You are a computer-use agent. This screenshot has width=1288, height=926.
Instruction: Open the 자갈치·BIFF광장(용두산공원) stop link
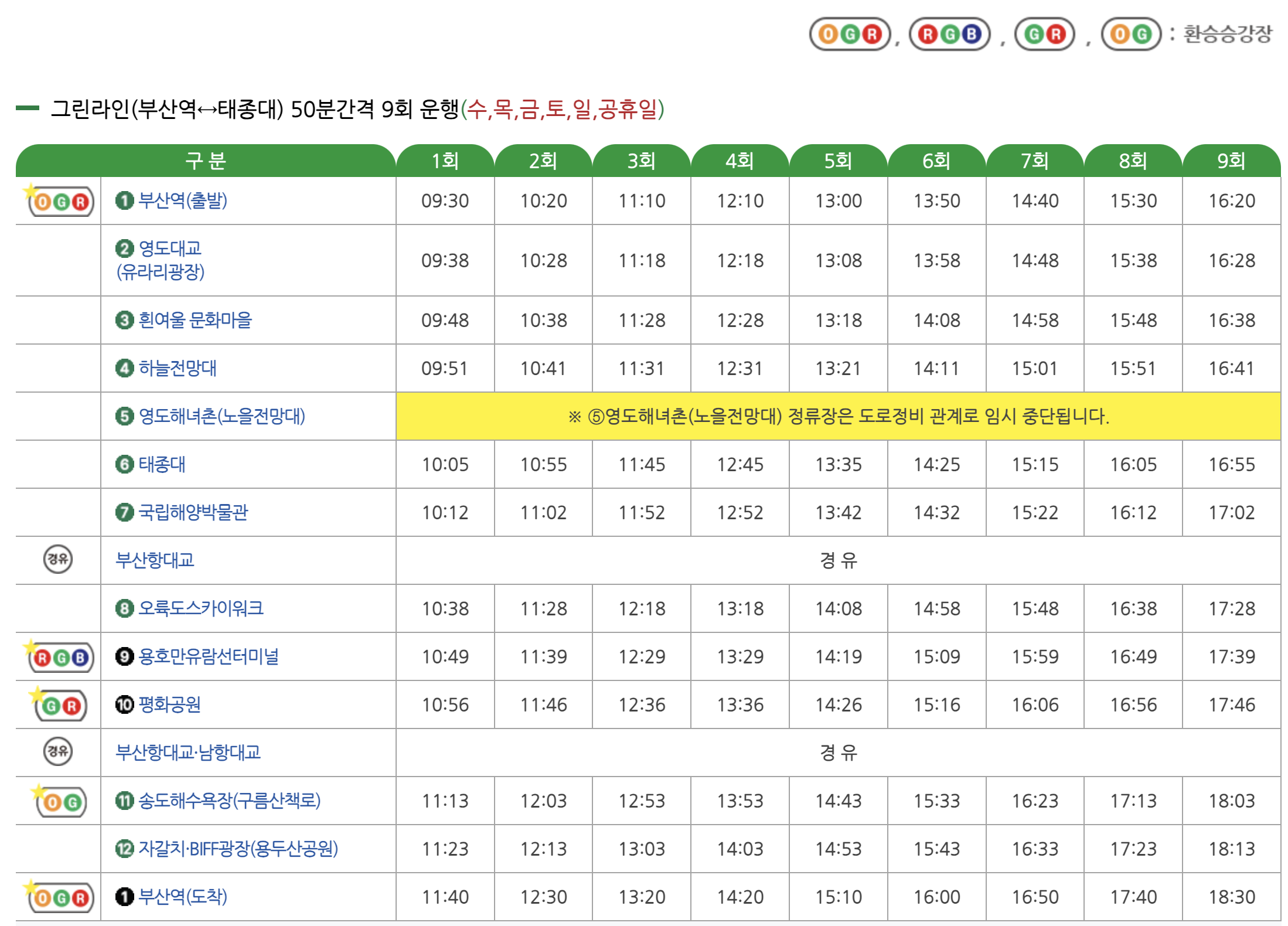pyautogui.click(x=238, y=849)
